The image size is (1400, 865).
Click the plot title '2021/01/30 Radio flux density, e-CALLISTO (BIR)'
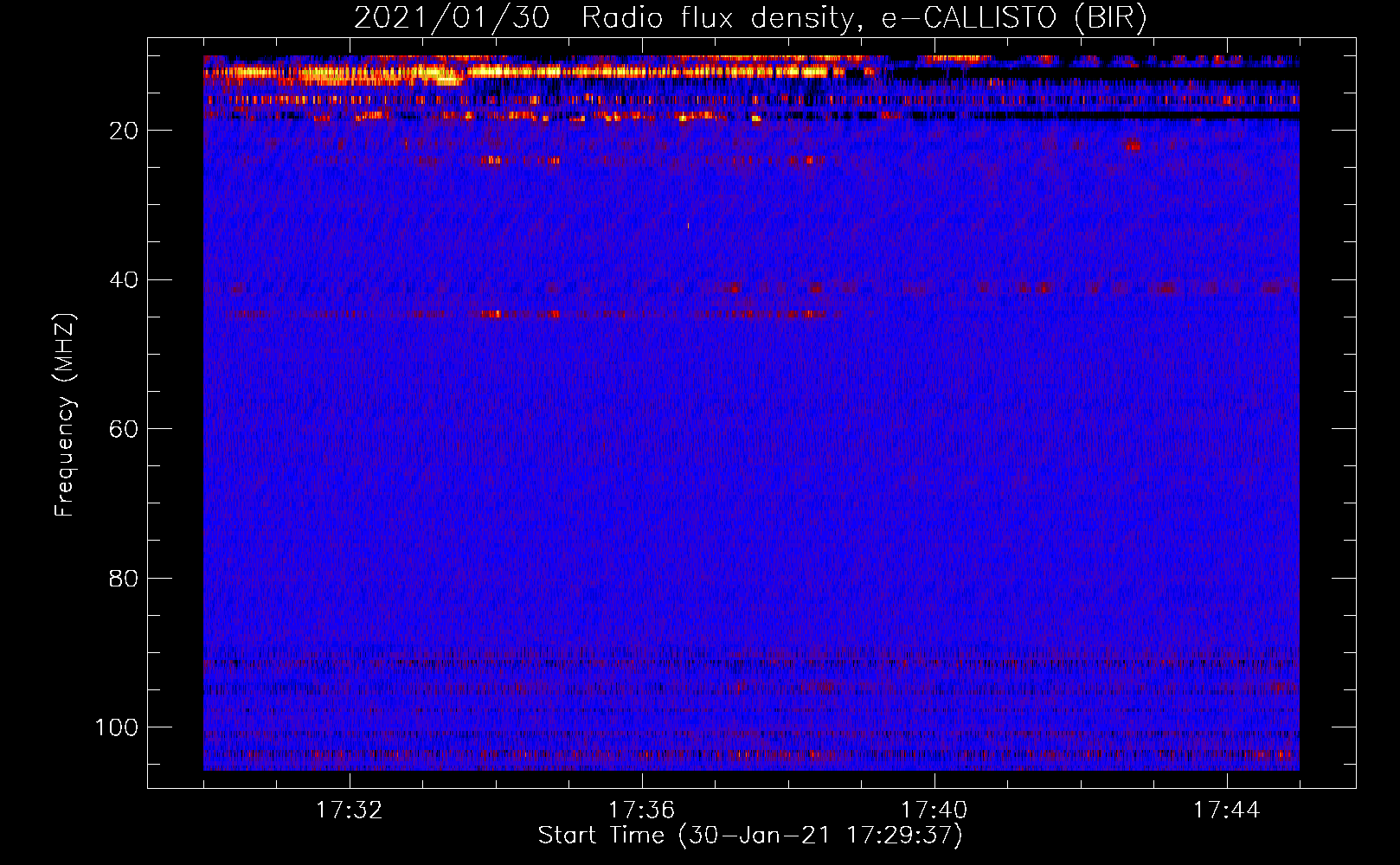(x=750, y=17)
